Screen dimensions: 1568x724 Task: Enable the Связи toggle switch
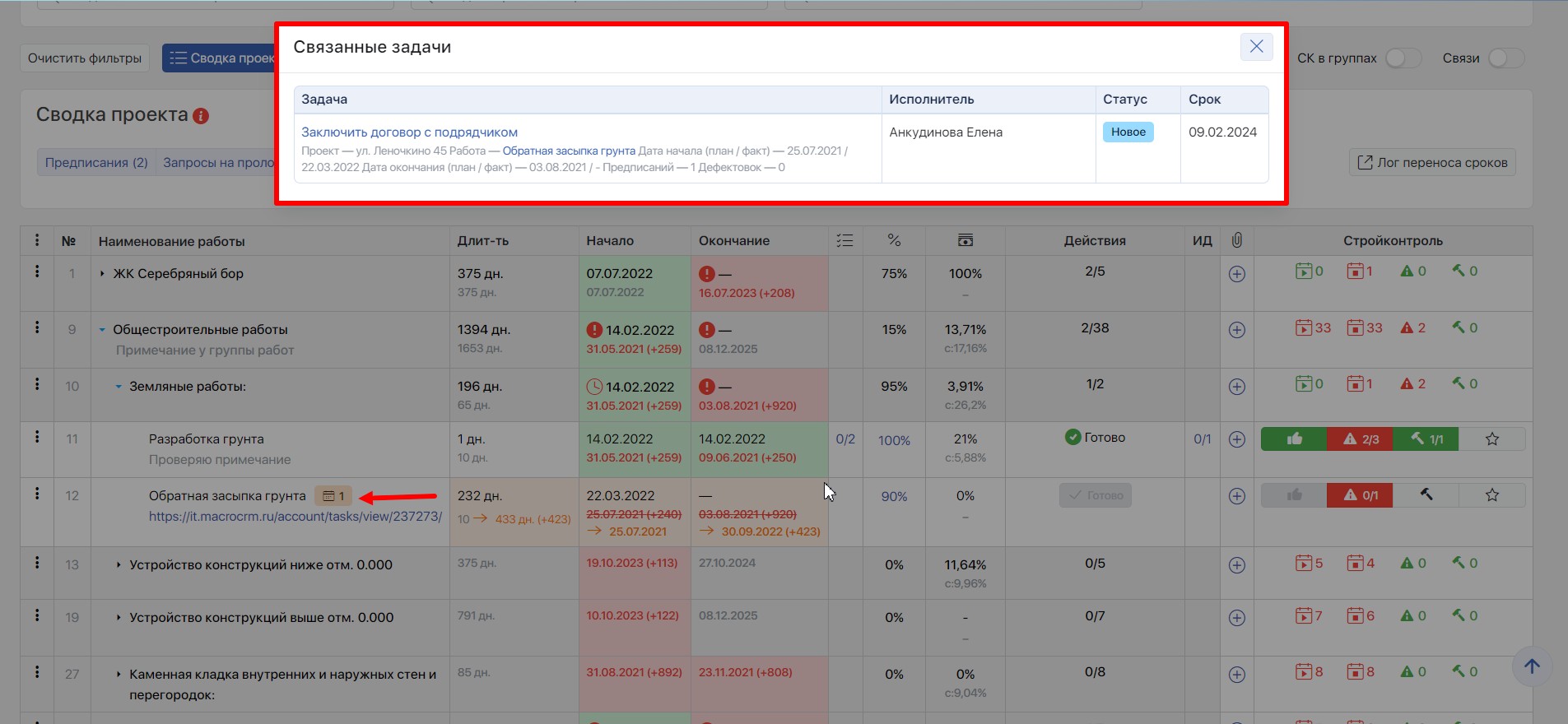[x=1505, y=58]
